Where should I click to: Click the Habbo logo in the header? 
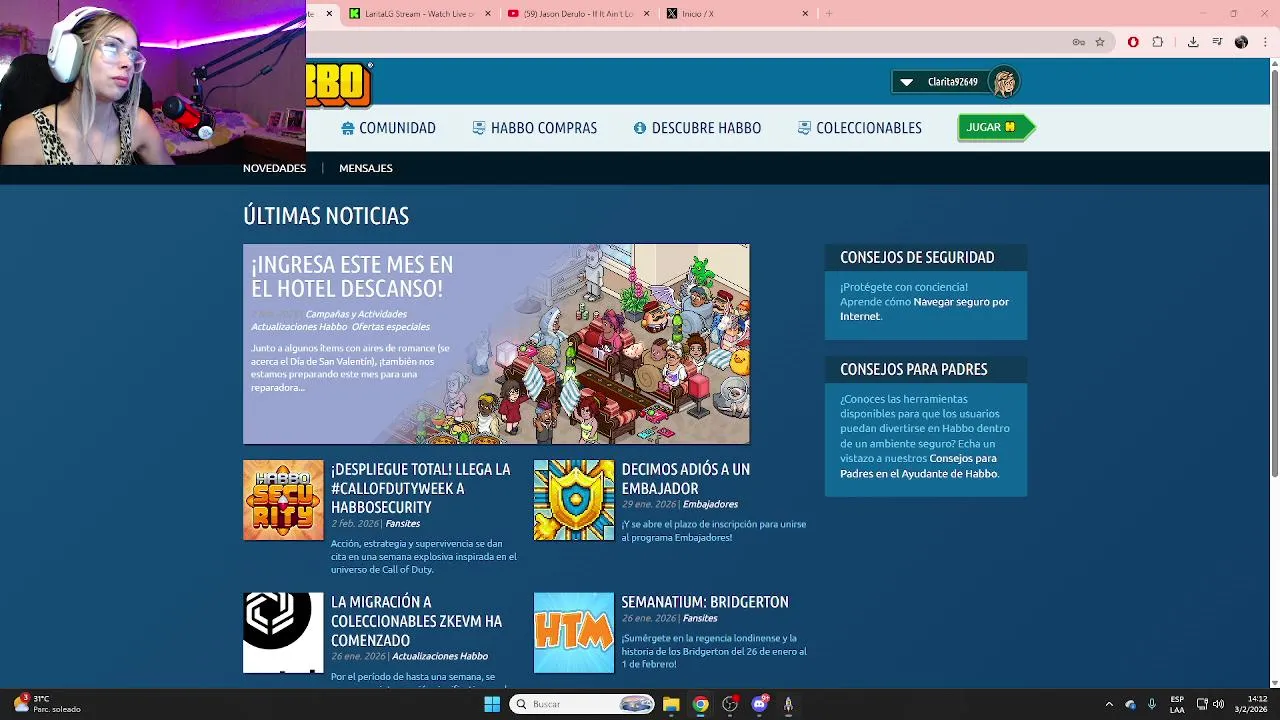pyautogui.click(x=339, y=84)
